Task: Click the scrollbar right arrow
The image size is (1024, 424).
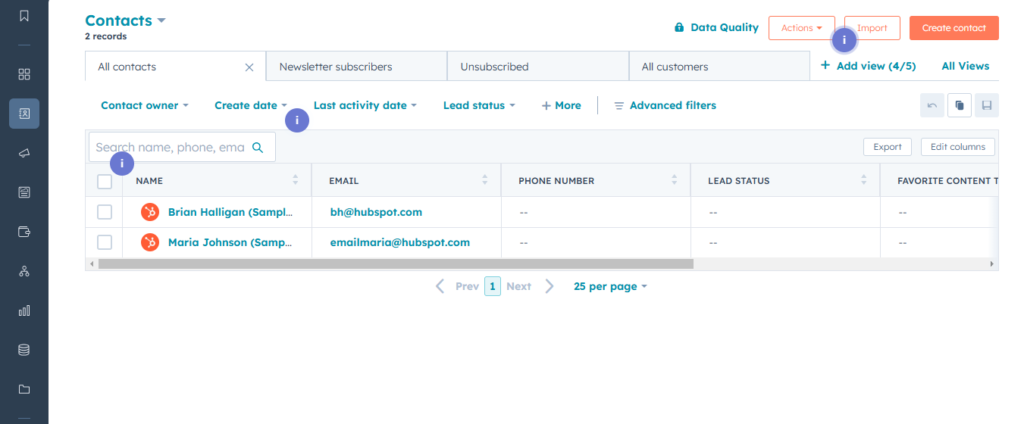Action: coord(991,264)
